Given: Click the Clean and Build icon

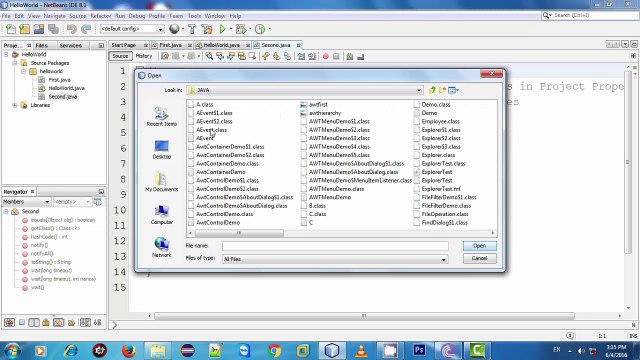Looking at the screenshot, I should (x=207, y=29).
